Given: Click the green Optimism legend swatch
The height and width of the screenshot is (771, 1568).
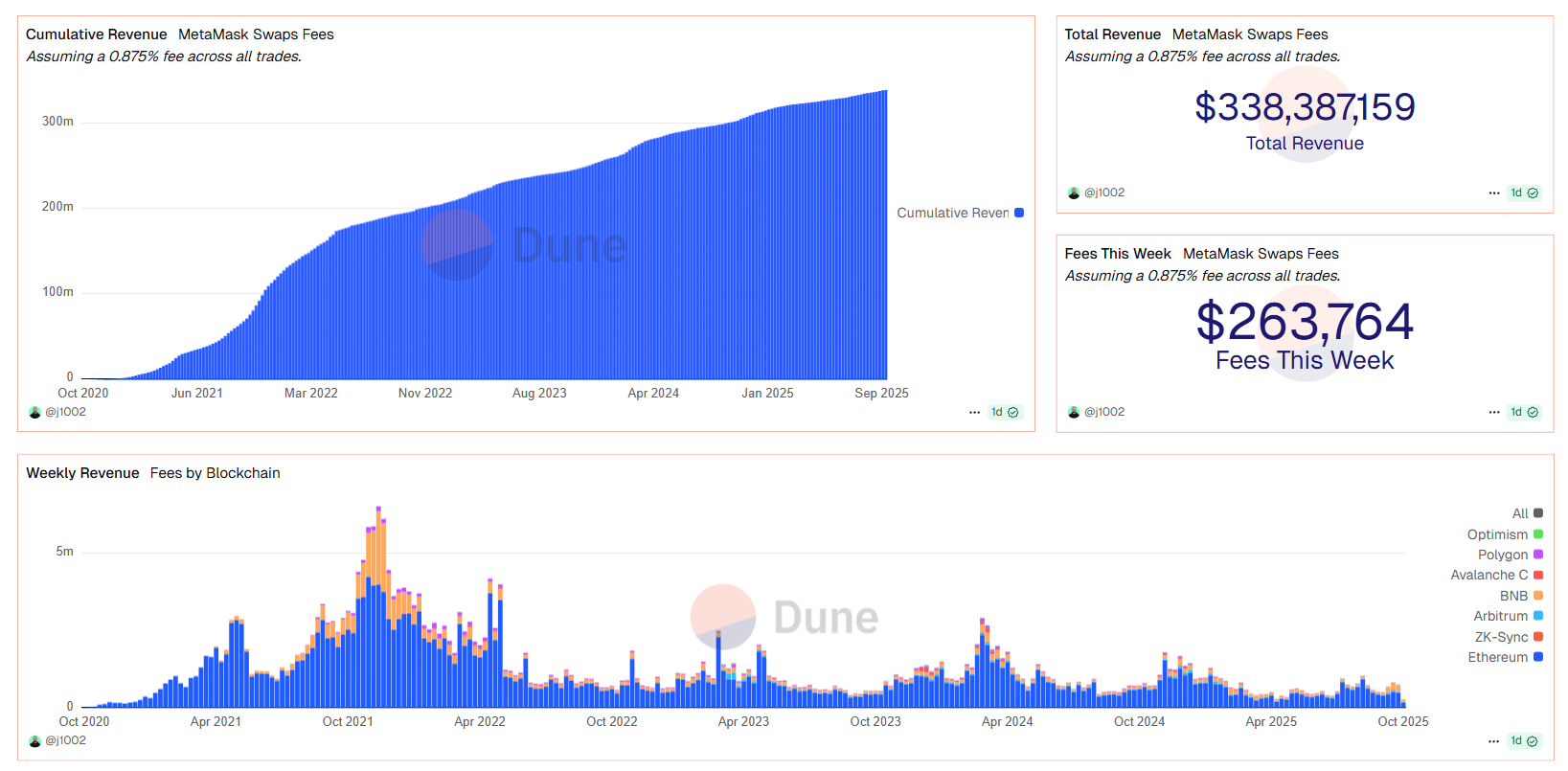Looking at the screenshot, I should 1538,534.
